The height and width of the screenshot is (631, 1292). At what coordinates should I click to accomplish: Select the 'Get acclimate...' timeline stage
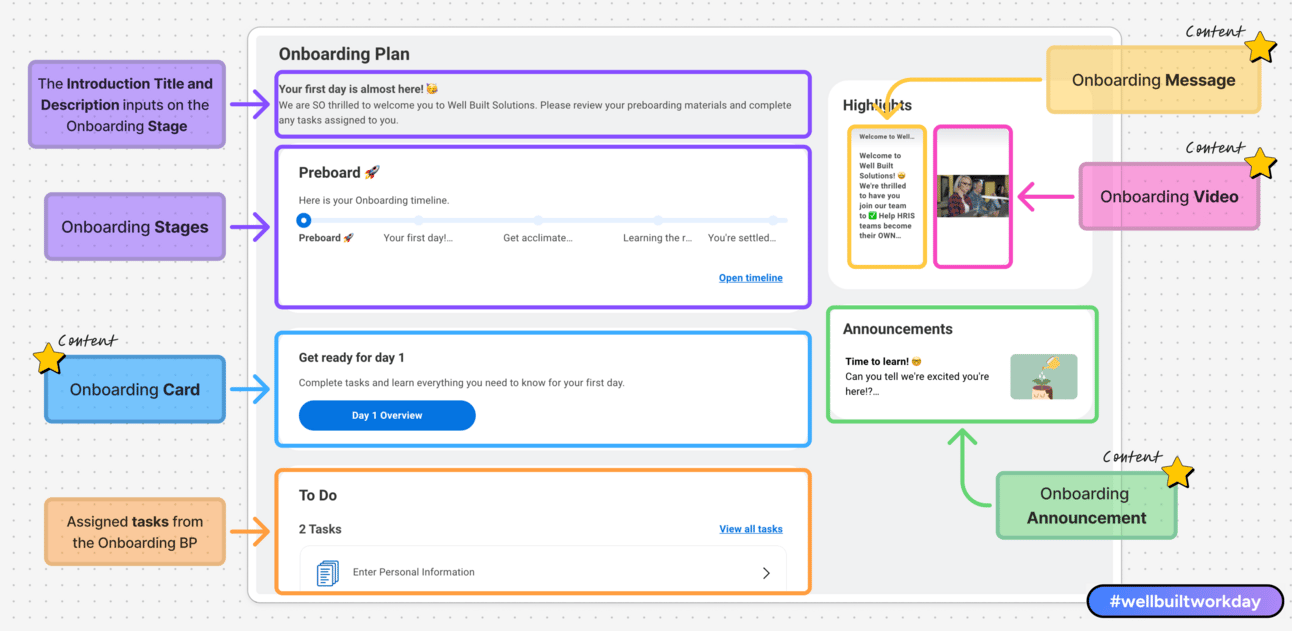pos(538,238)
